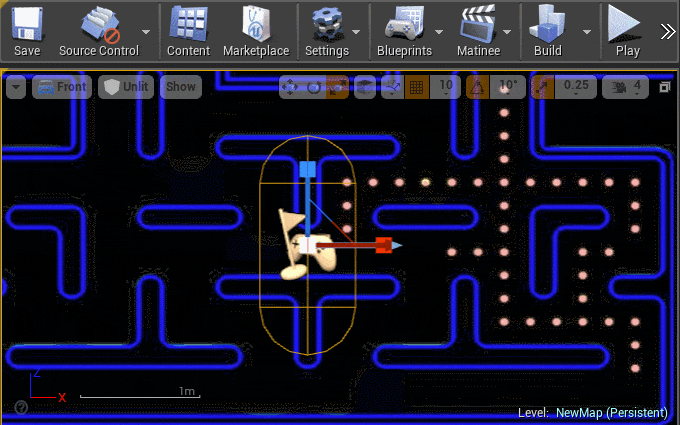Open rotation snap 10° dropdown
Screen dimensions: 680x425
tap(507, 87)
